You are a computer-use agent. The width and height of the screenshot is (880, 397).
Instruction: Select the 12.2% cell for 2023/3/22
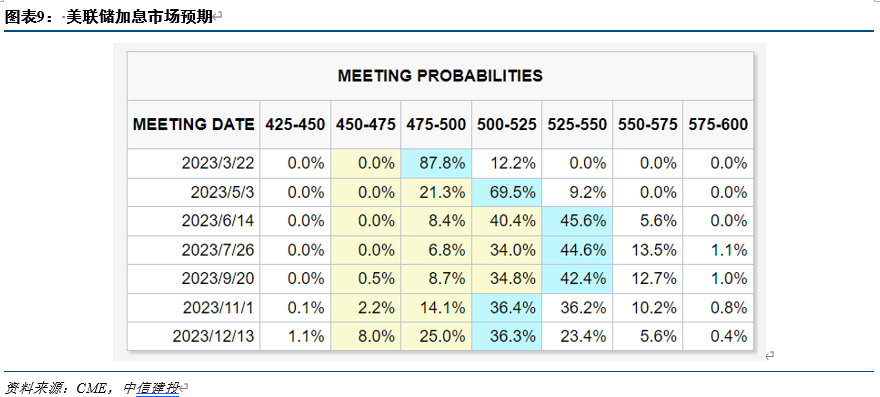pyautogui.click(x=507, y=163)
